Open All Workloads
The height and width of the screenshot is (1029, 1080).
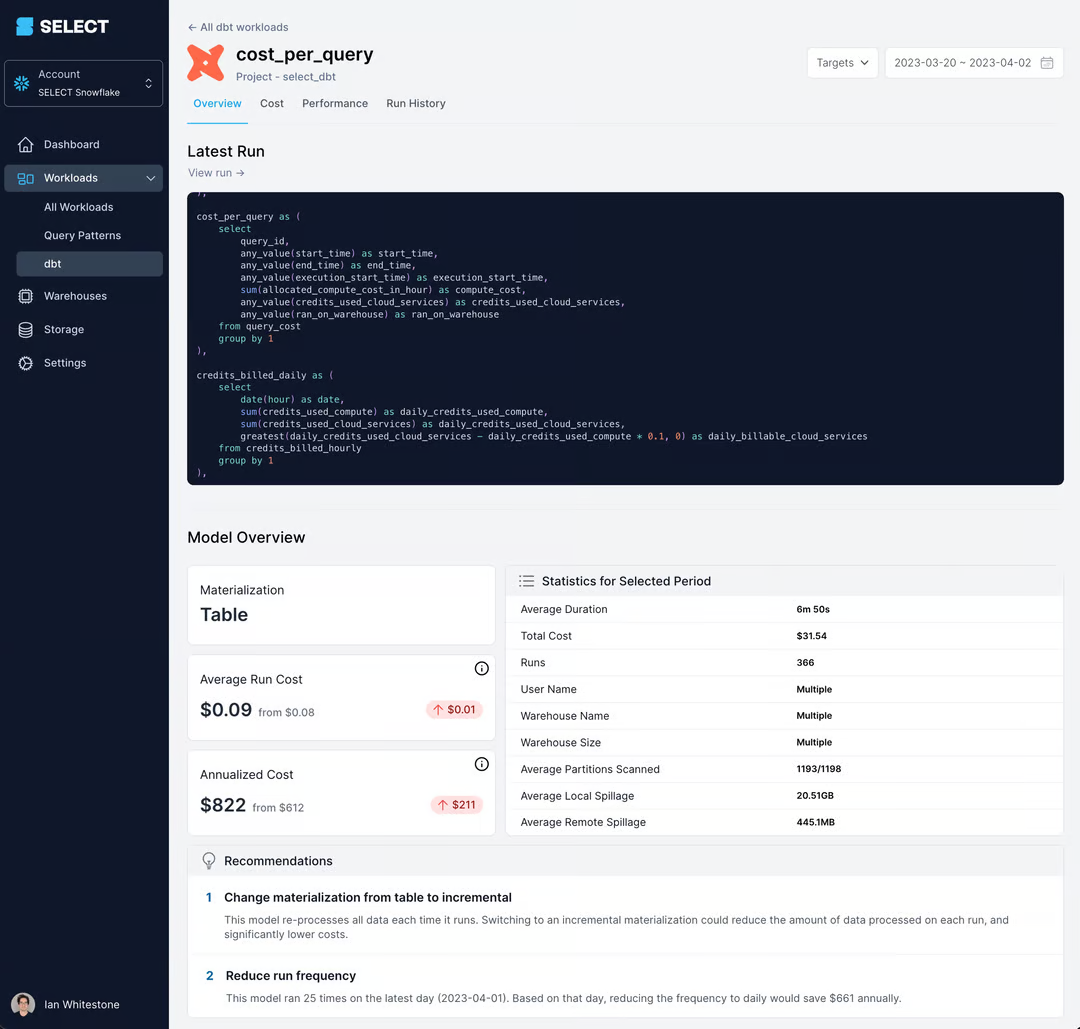point(79,207)
